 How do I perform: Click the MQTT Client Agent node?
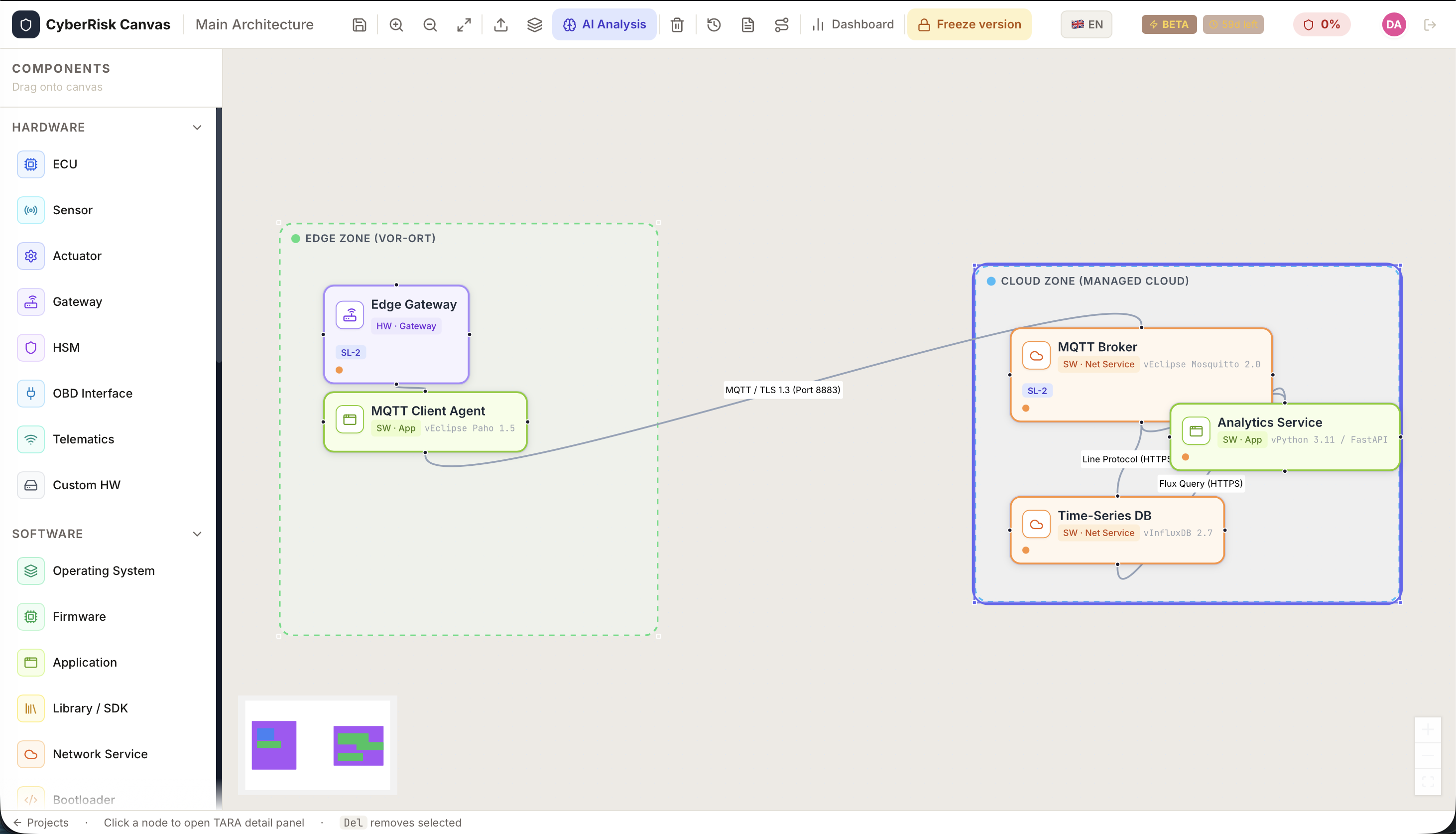(425, 421)
